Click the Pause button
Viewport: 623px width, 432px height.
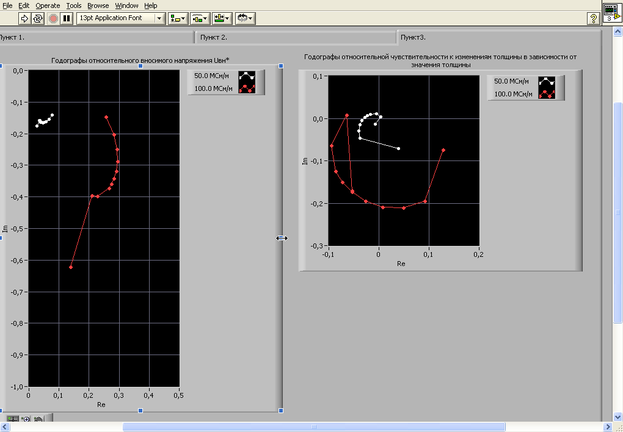66,18
